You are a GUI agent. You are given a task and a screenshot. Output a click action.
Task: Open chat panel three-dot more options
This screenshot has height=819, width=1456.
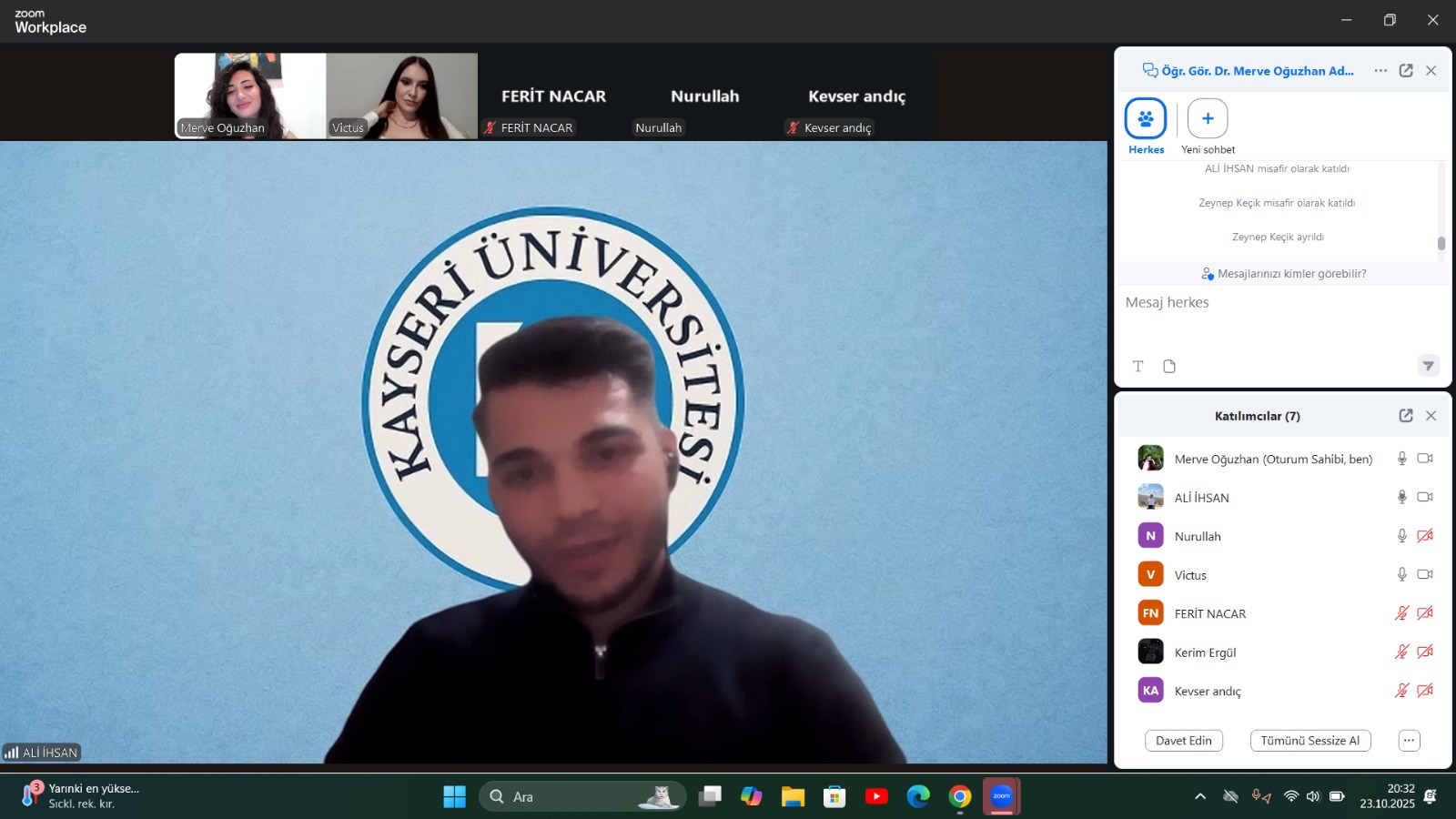1380,71
